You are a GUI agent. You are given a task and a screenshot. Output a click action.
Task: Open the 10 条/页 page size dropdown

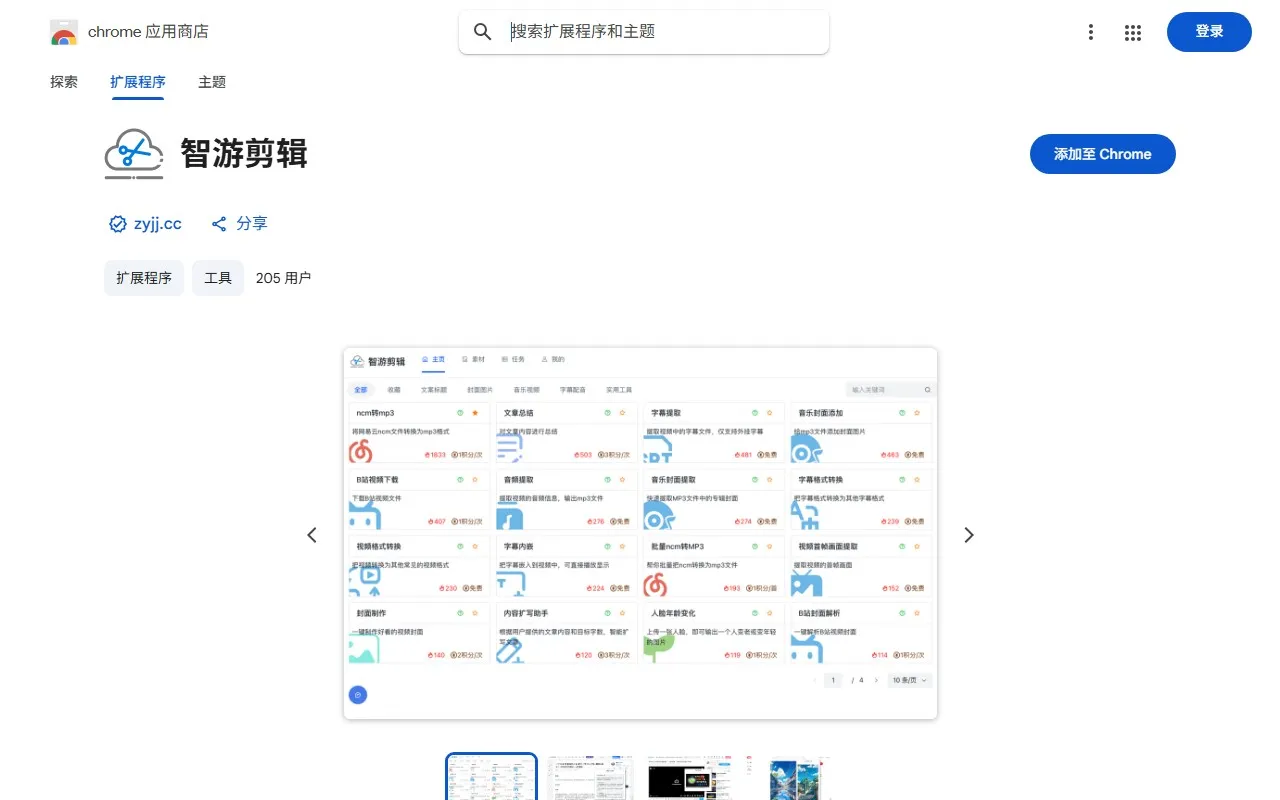click(x=906, y=680)
